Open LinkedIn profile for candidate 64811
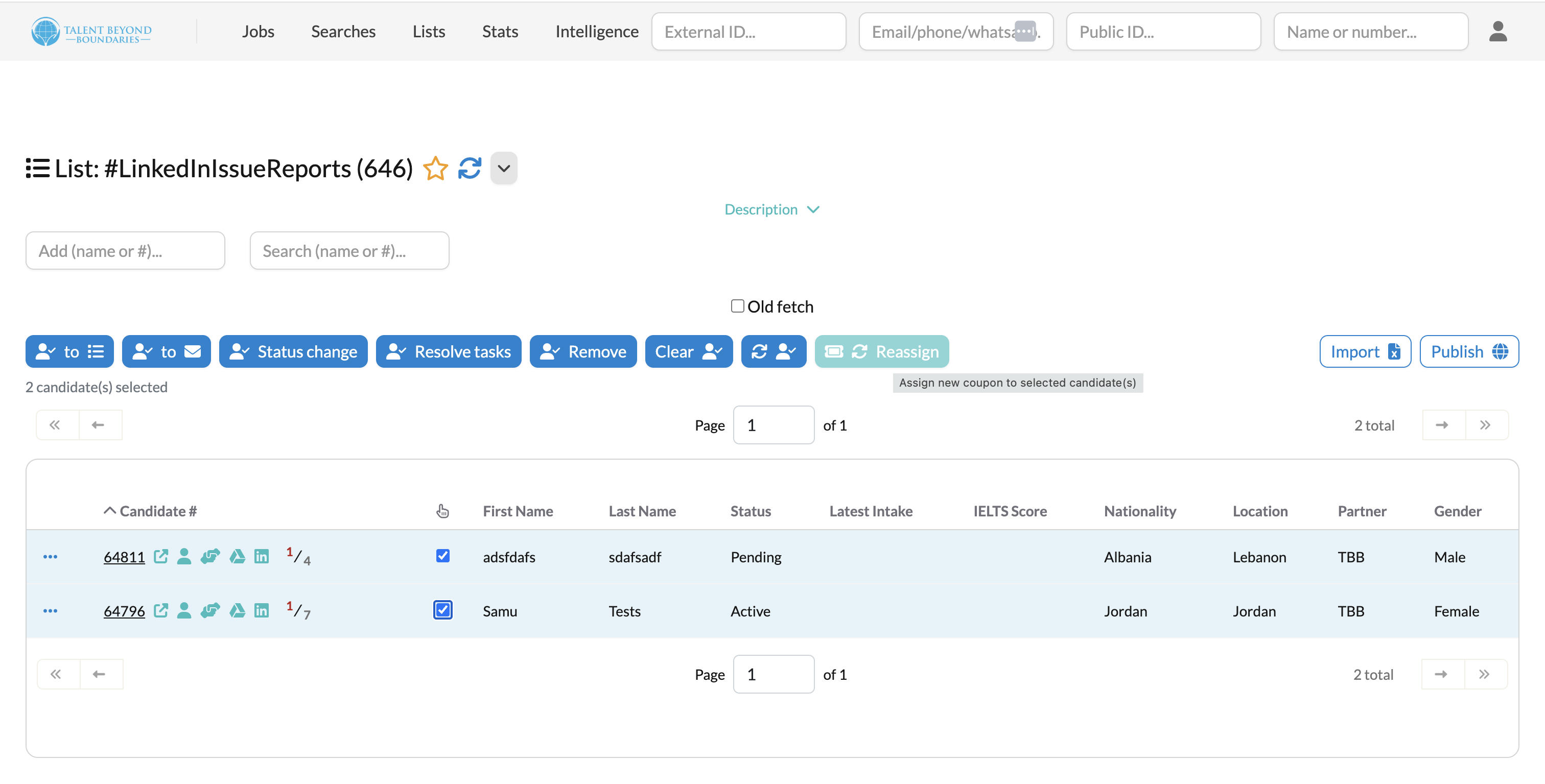 click(262, 556)
